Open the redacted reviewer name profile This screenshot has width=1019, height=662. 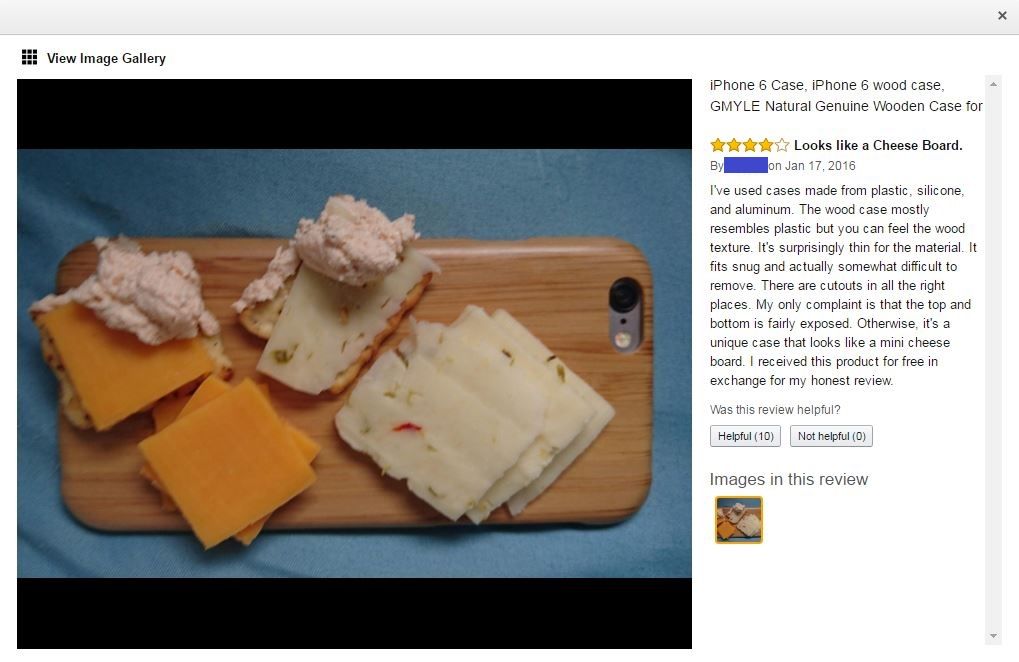745,165
